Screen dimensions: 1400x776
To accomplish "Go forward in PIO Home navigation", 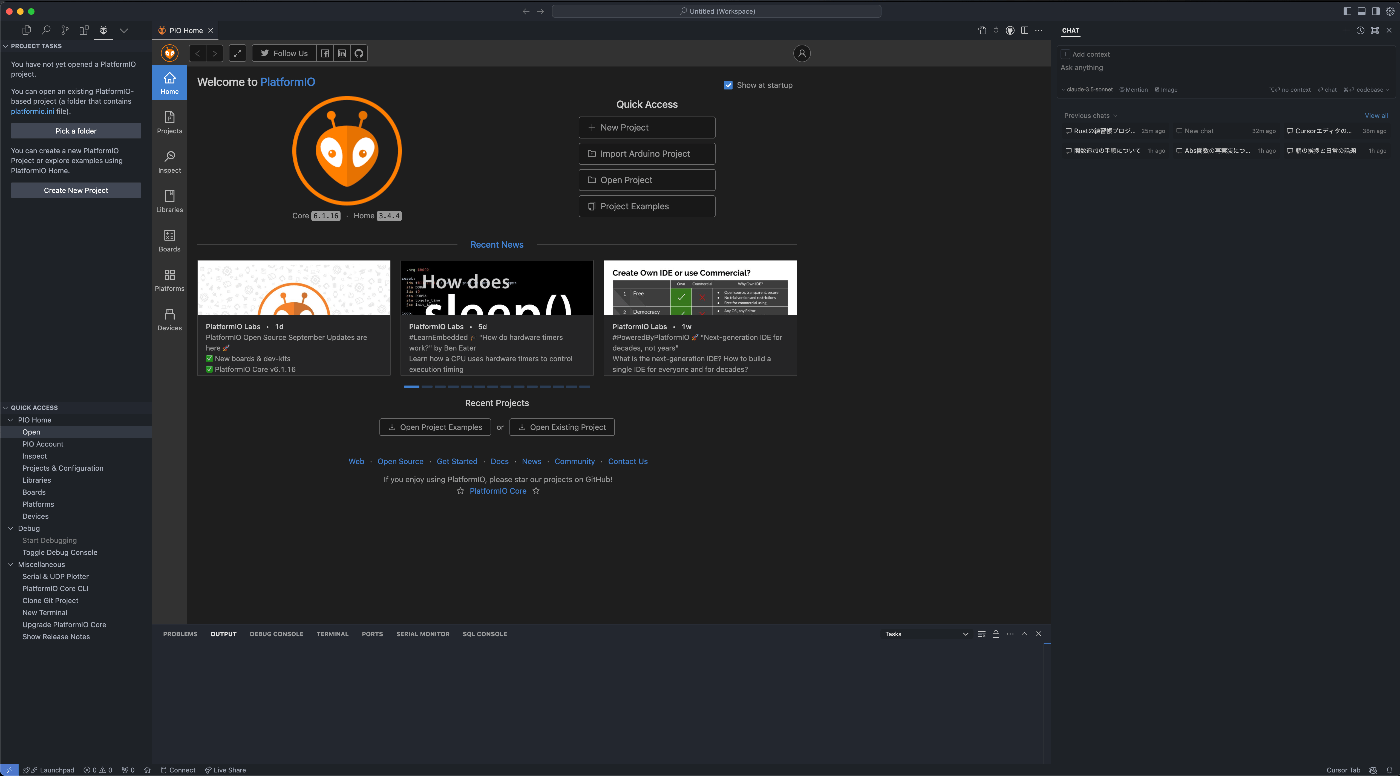I will [x=214, y=53].
